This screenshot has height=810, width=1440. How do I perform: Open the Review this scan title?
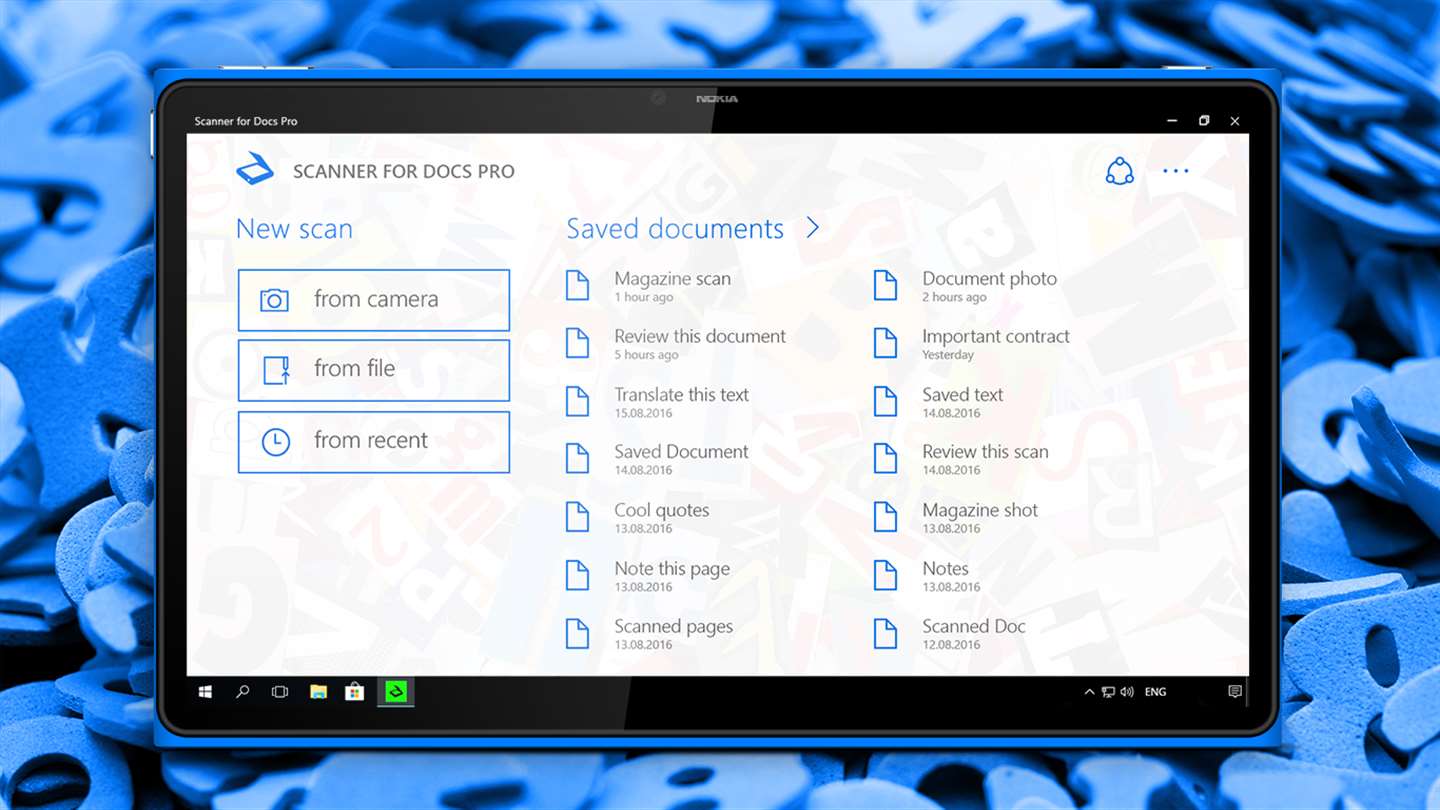click(x=985, y=452)
